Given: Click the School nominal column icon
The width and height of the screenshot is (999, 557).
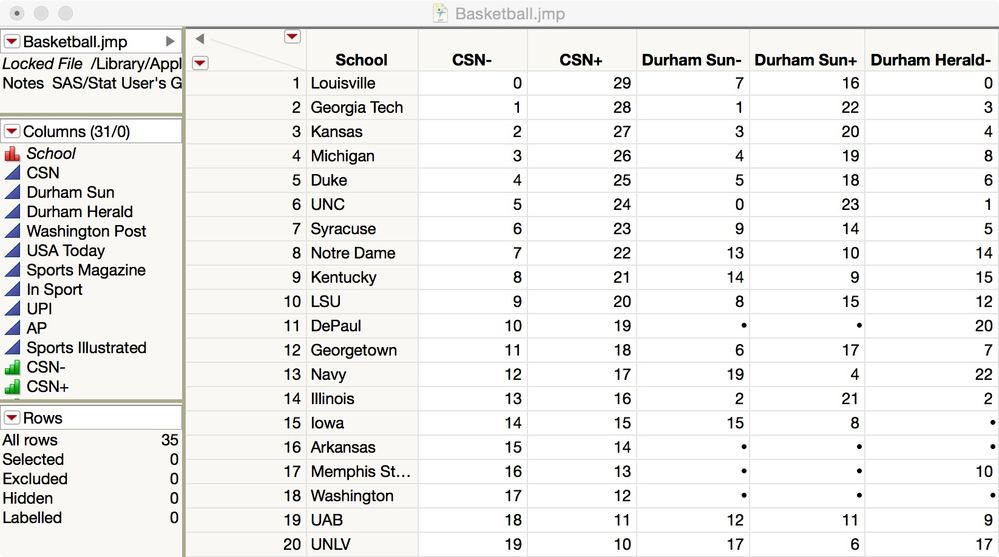Looking at the screenshot, I should pyautogui.click(x=12, y=154).
